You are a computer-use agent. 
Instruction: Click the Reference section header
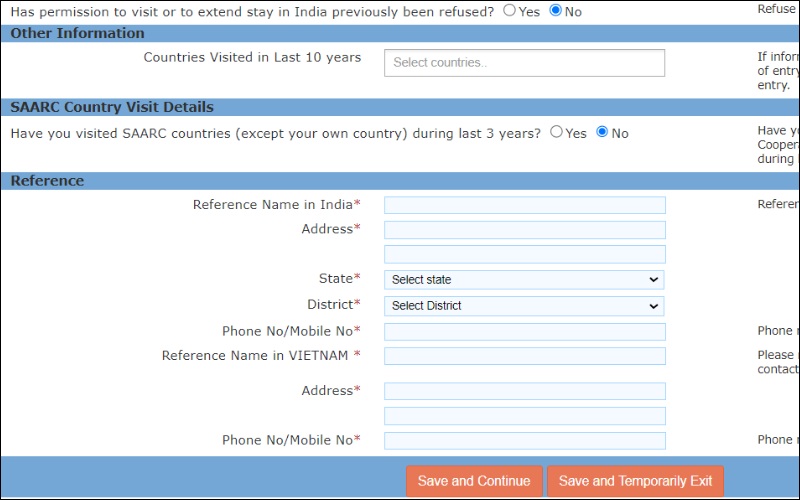click(x=48, y=181)
